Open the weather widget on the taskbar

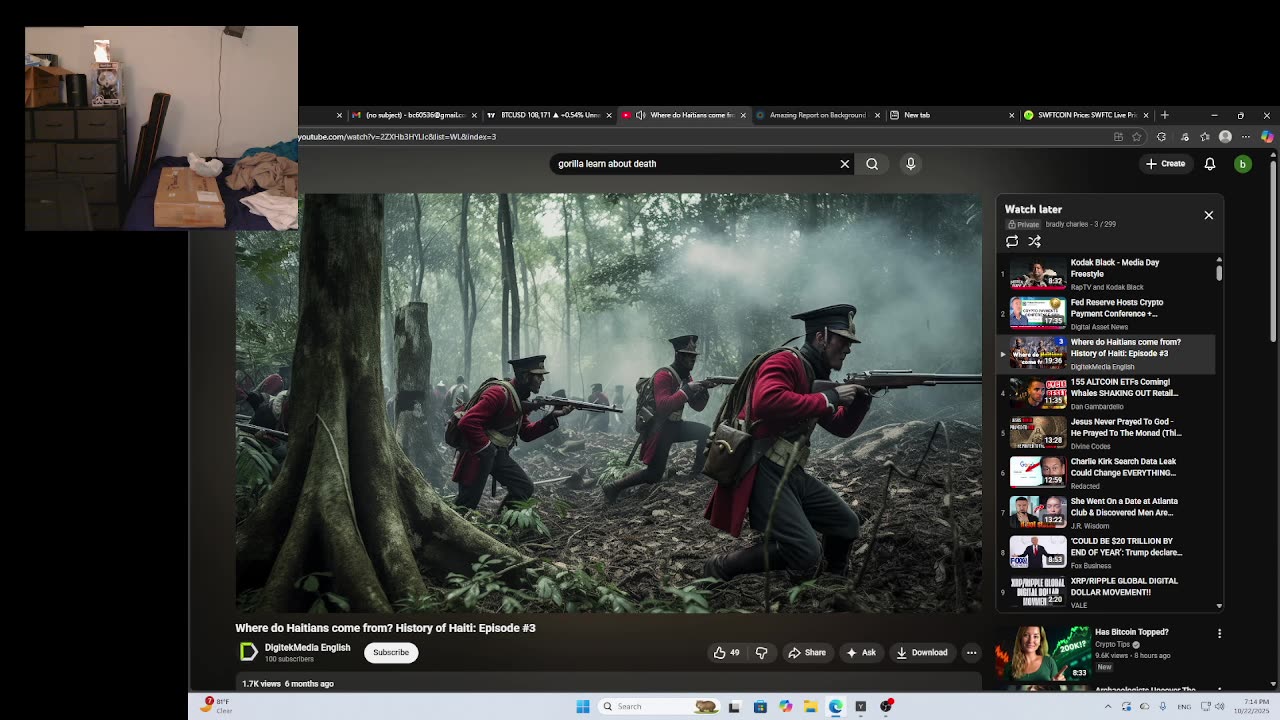tap(216, 705)
